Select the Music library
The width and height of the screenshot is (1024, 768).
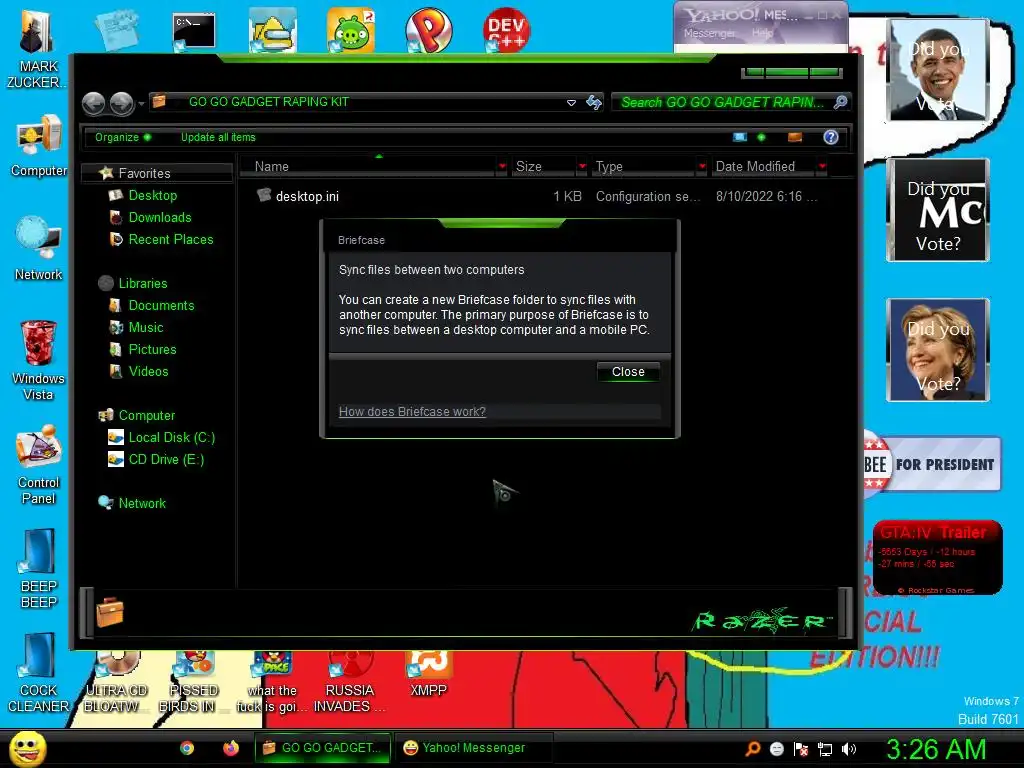coord(146,328)
